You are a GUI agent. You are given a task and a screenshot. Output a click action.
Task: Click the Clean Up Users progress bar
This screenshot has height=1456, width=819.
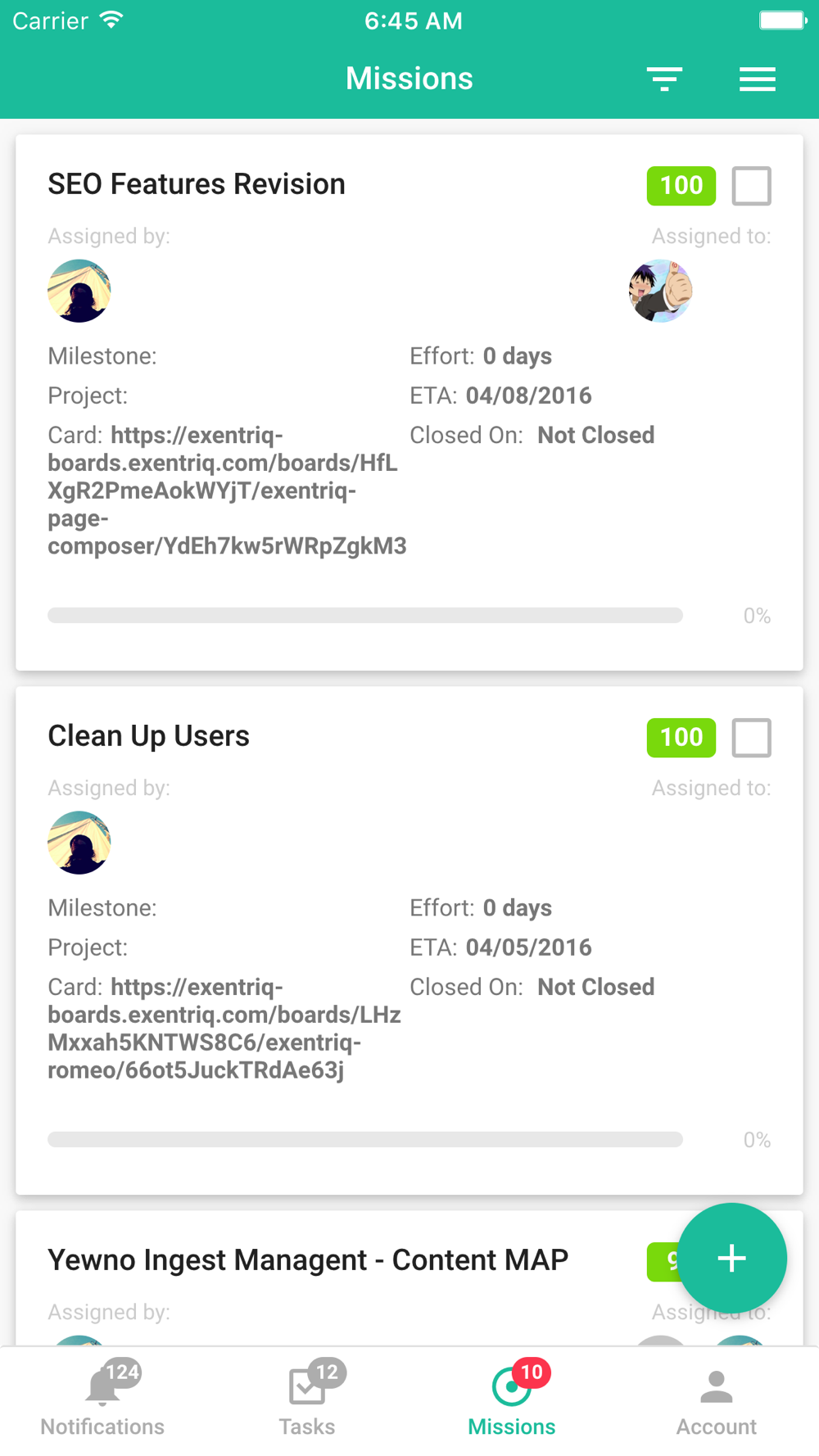tap(365, 1140)
